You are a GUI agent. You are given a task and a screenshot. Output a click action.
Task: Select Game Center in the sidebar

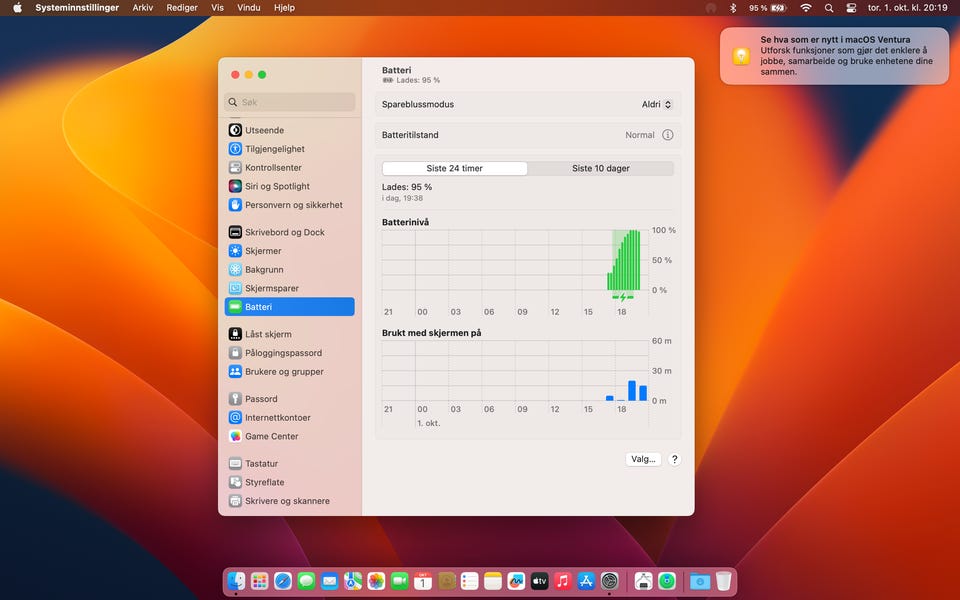coord(290,436)
